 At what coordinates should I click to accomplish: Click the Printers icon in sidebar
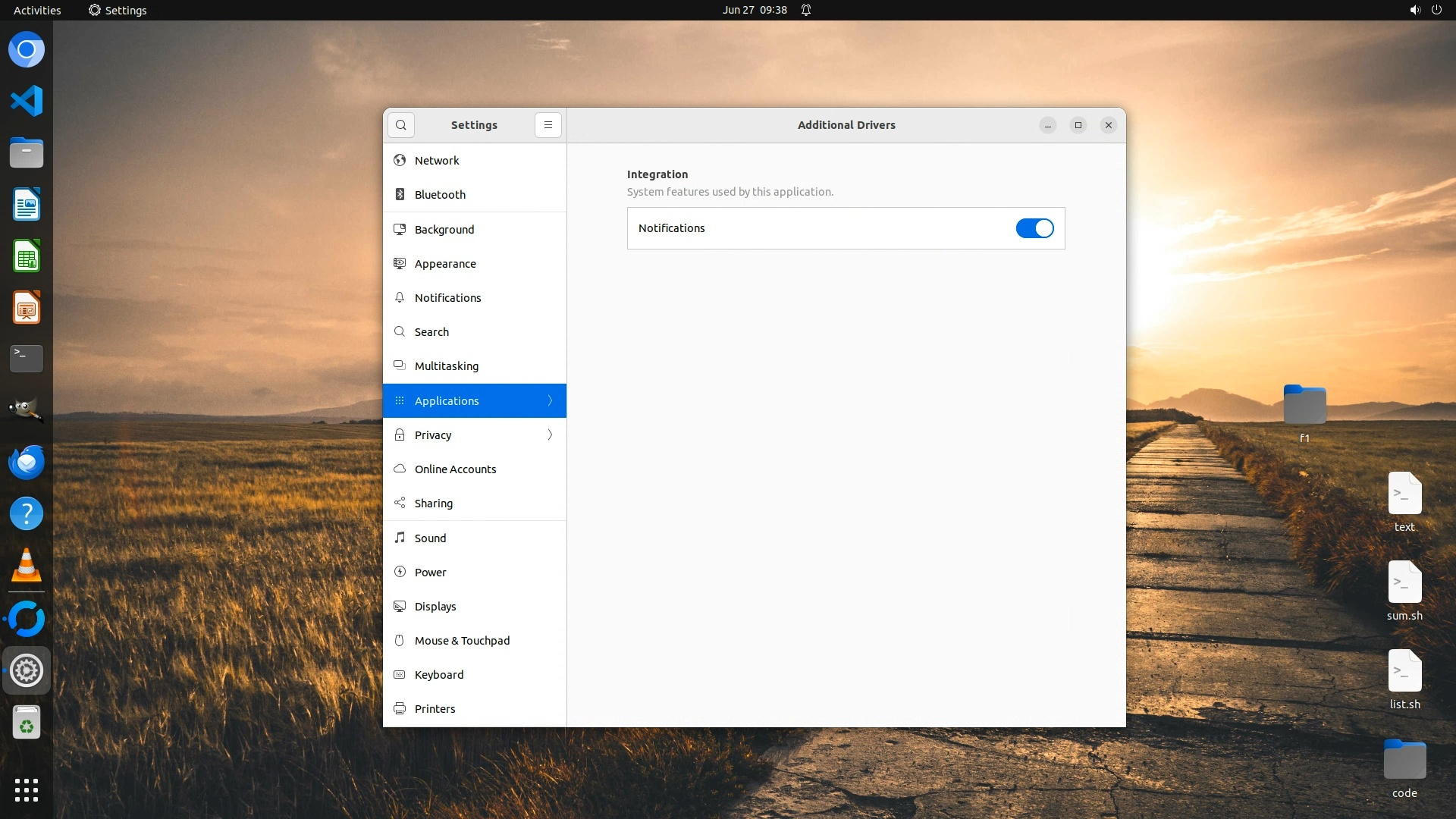[x=400, y=709]
